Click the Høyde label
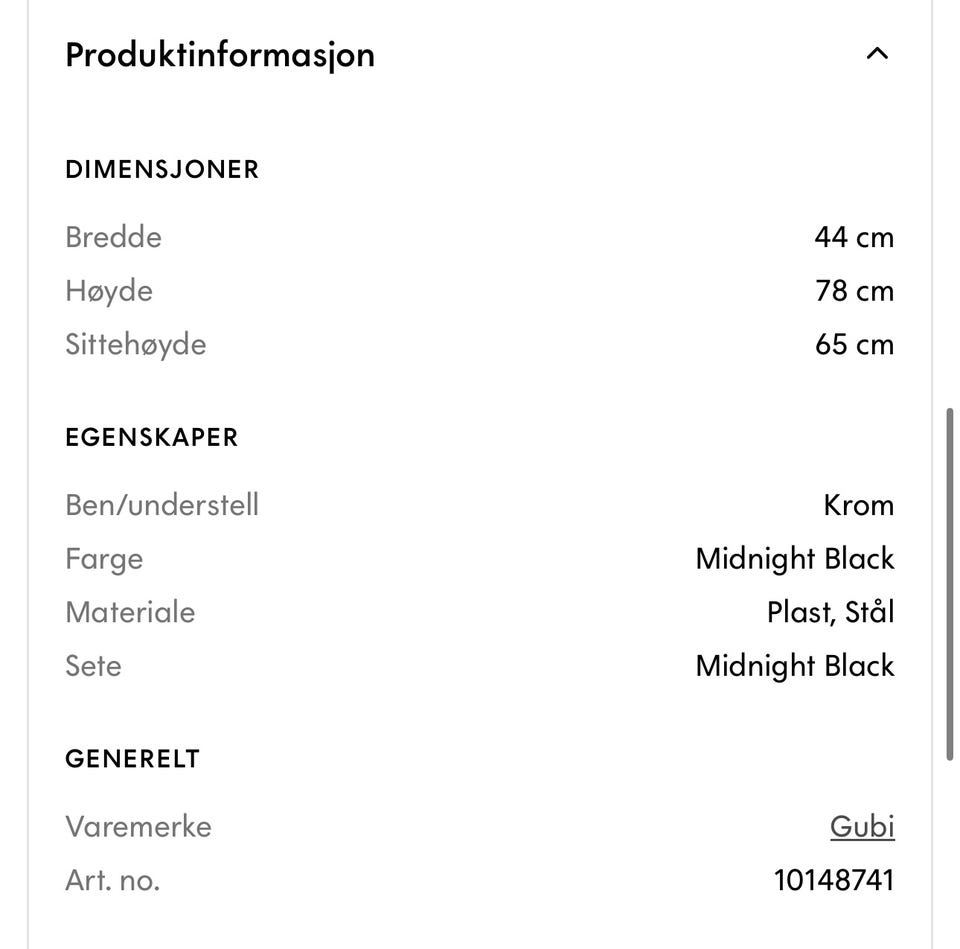This screenshot has width=960, height=949. 109,291
